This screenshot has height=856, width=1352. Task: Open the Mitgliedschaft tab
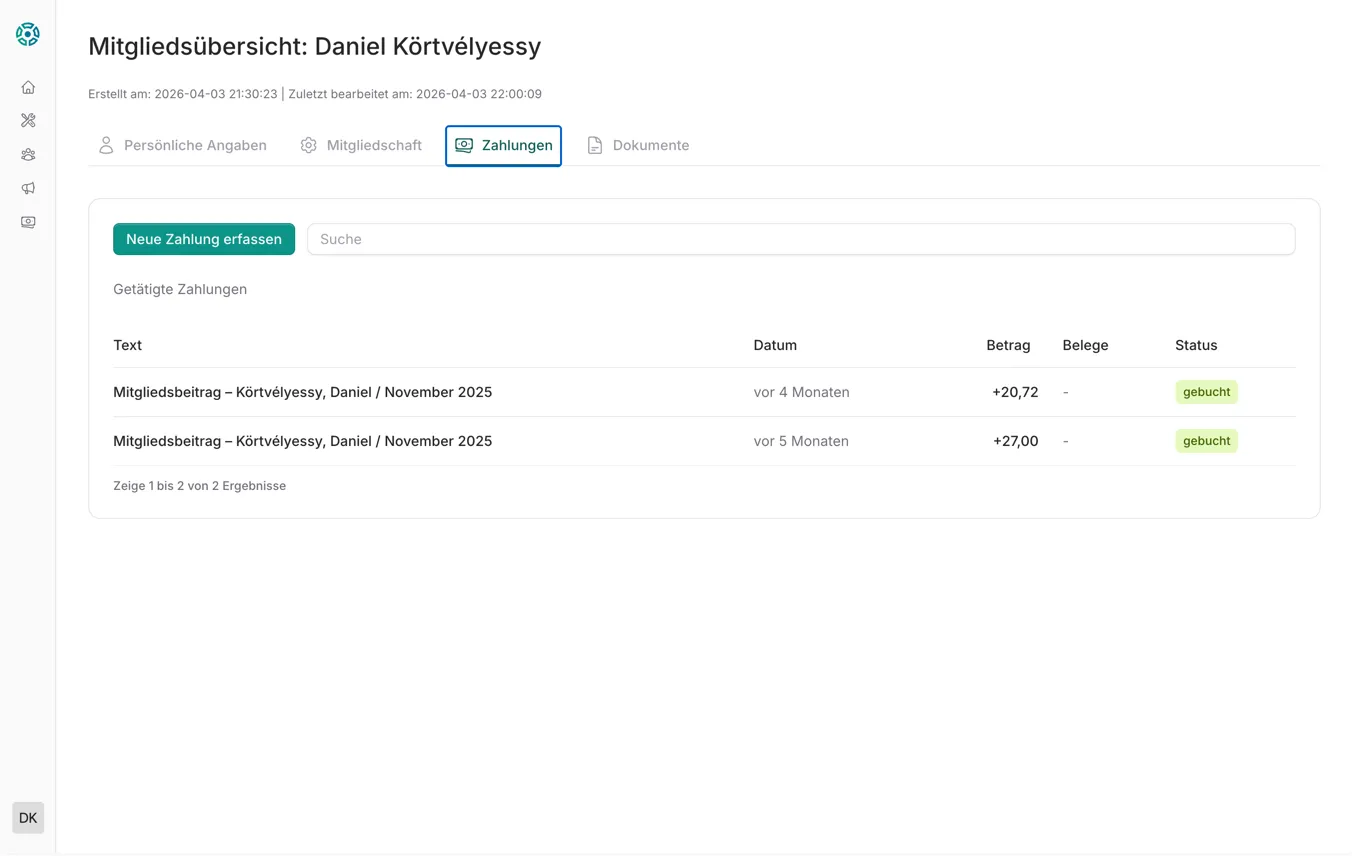[374, 146]
